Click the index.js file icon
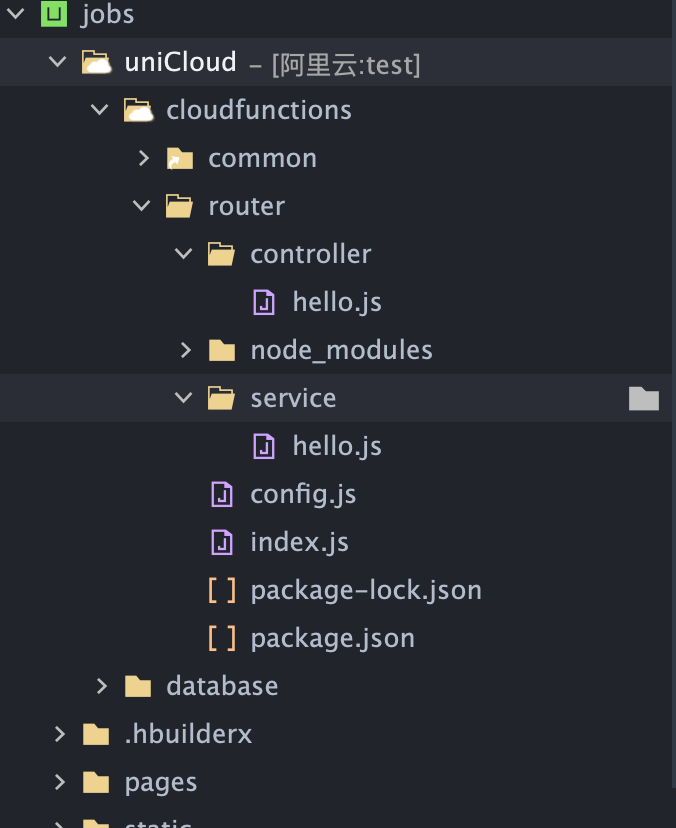 click(x=222, y=542)
